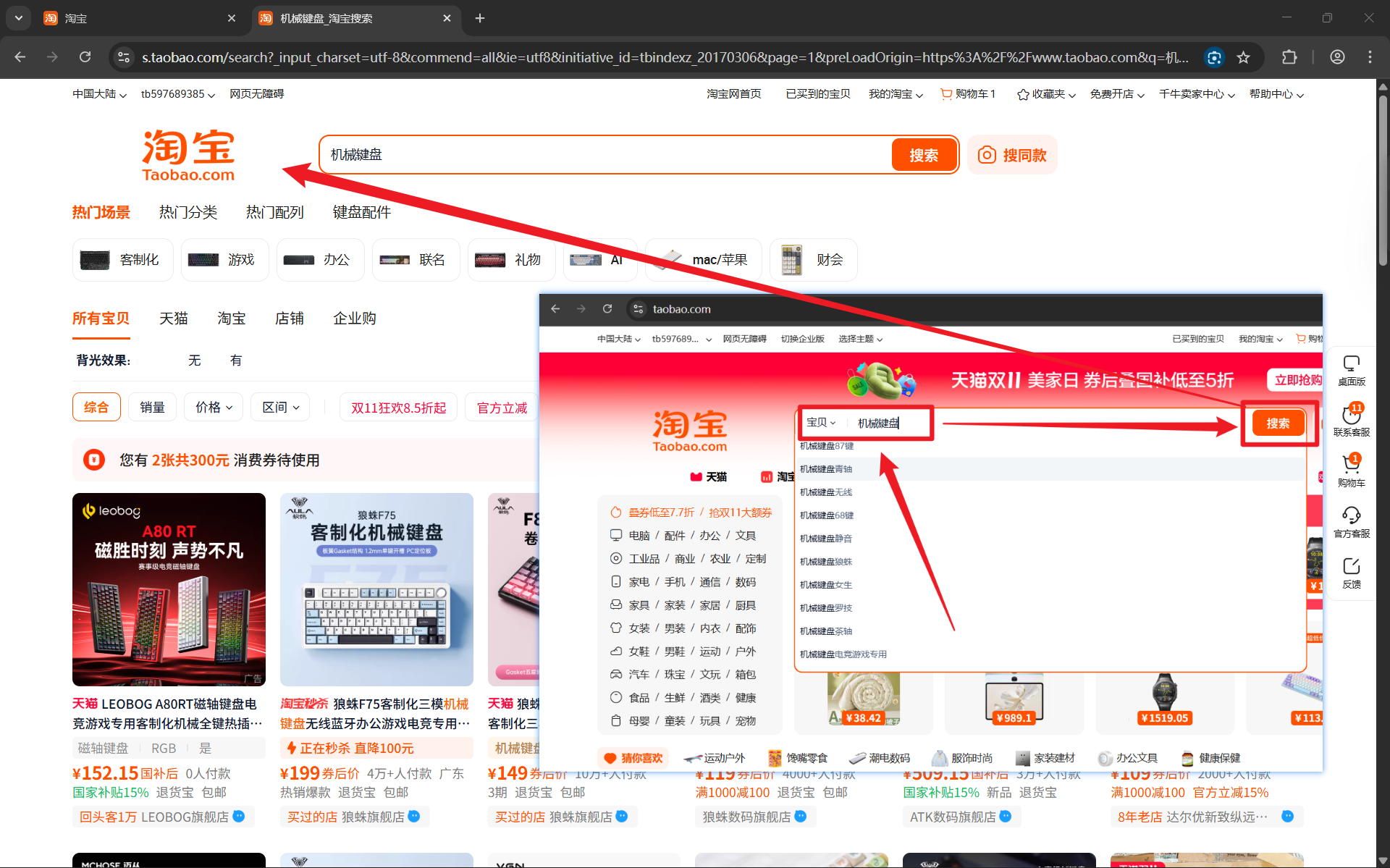Toggle the 联名 scene chip
1390x868 pixels.
(x=416, y=260)
